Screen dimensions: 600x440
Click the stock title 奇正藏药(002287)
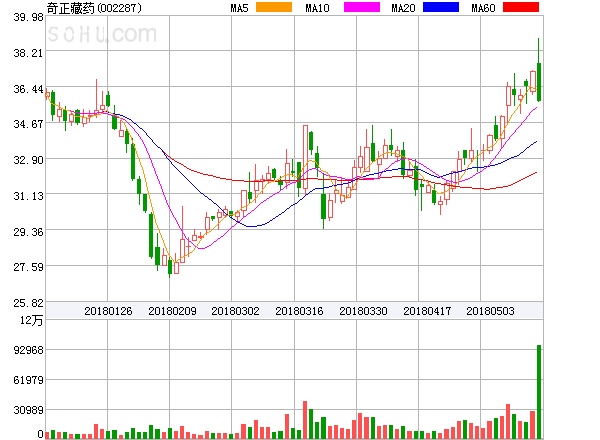pos(94,8)
